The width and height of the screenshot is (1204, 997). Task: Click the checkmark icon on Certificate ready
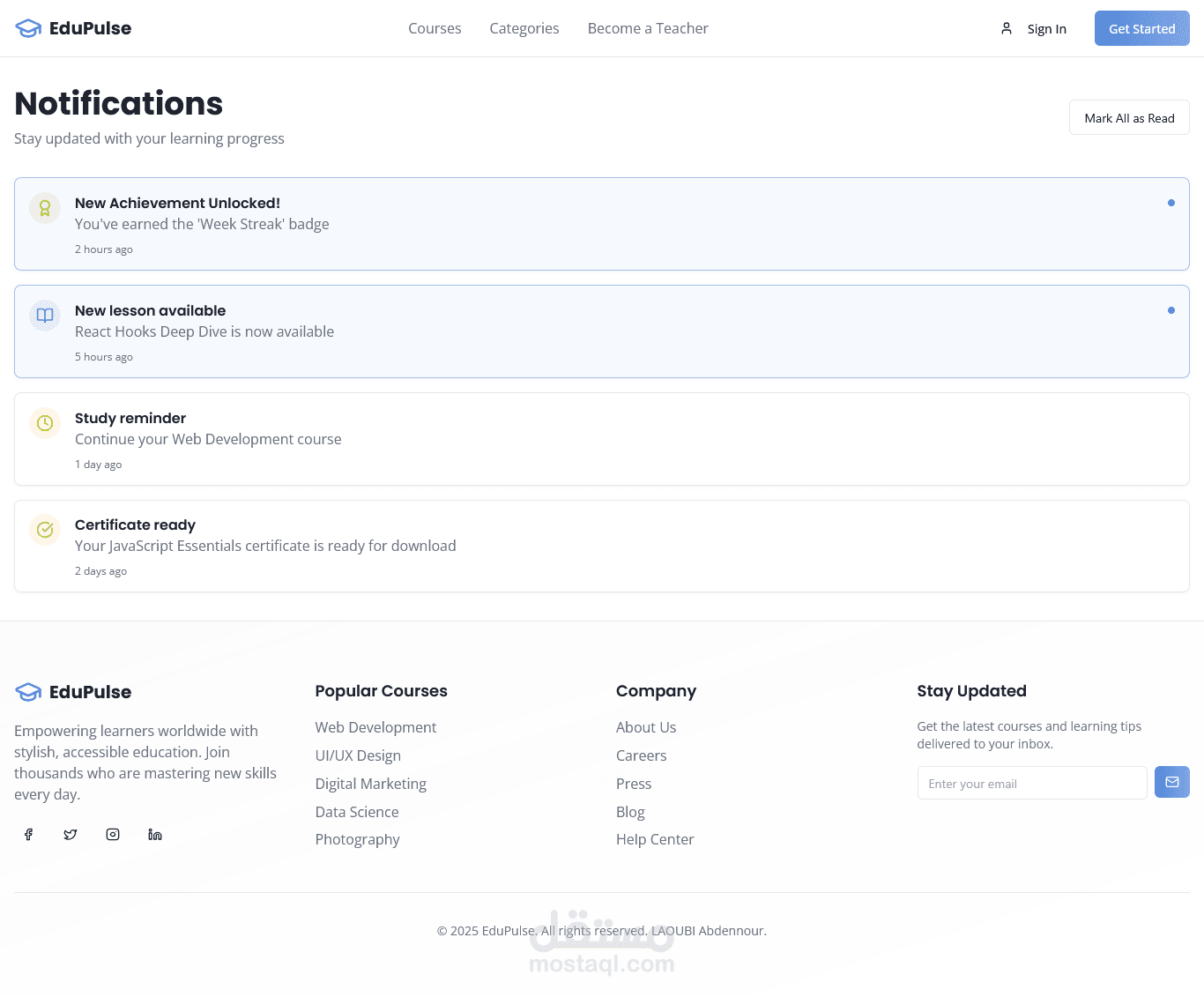45,530
